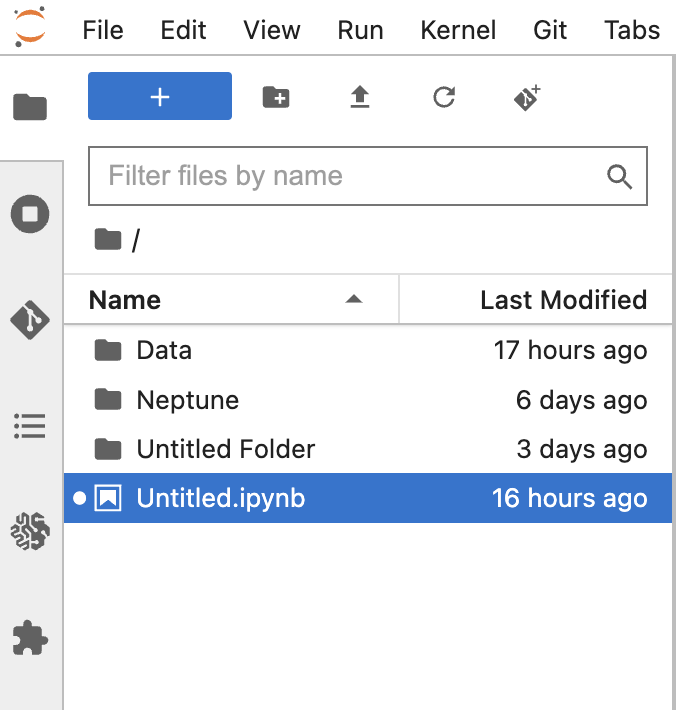The image size is (676, 710).
Task: Refresh the file list
Action: pos(444,97)
